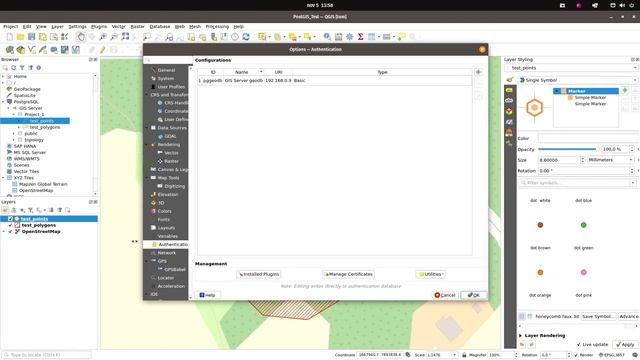
Task: Open the Processing menu
Action: click(x=217, y=27)
